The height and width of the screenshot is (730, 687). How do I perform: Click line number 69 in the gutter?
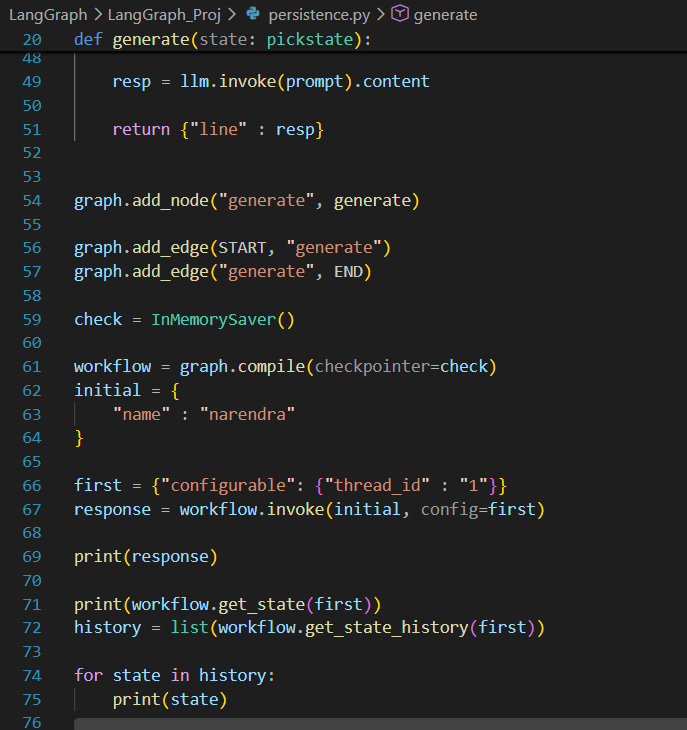[x=32, y=557]
